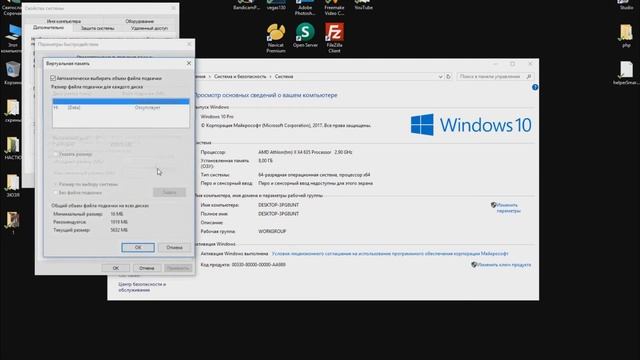Click the 1919 МБ recommended size value
The width and height of the screenshot is (640, 360).
pyautogui.click(x=119, y=222)
